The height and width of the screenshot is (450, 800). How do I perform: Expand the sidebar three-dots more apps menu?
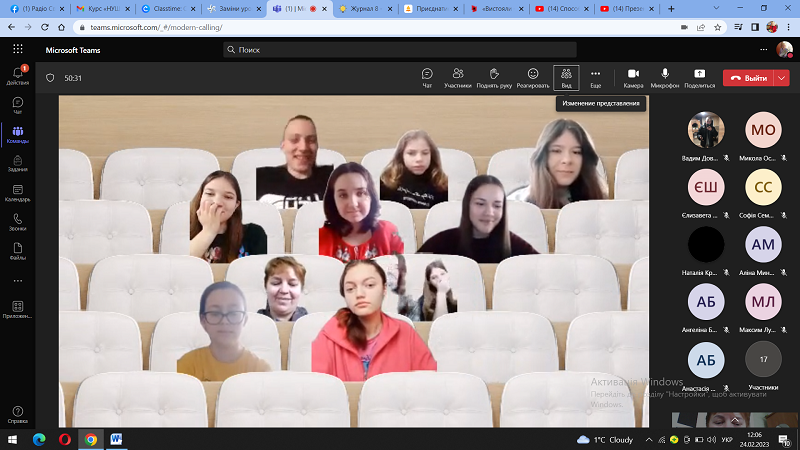click(18, 279)
